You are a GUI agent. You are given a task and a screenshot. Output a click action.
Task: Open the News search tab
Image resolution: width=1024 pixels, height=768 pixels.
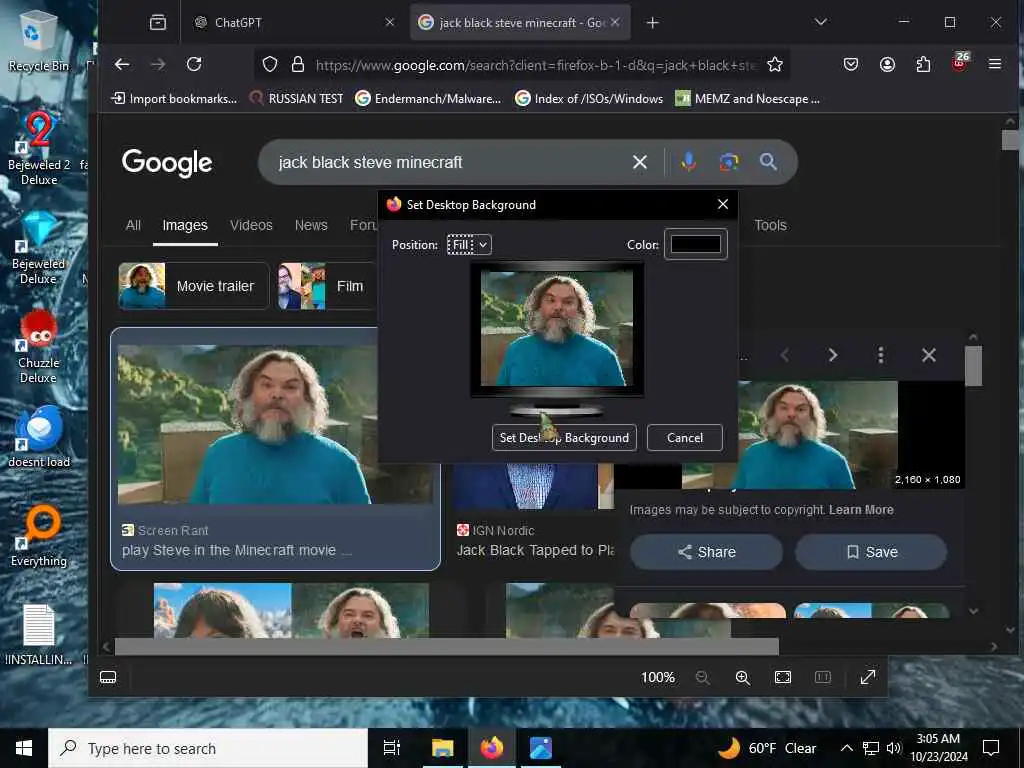tap(311, 225)
